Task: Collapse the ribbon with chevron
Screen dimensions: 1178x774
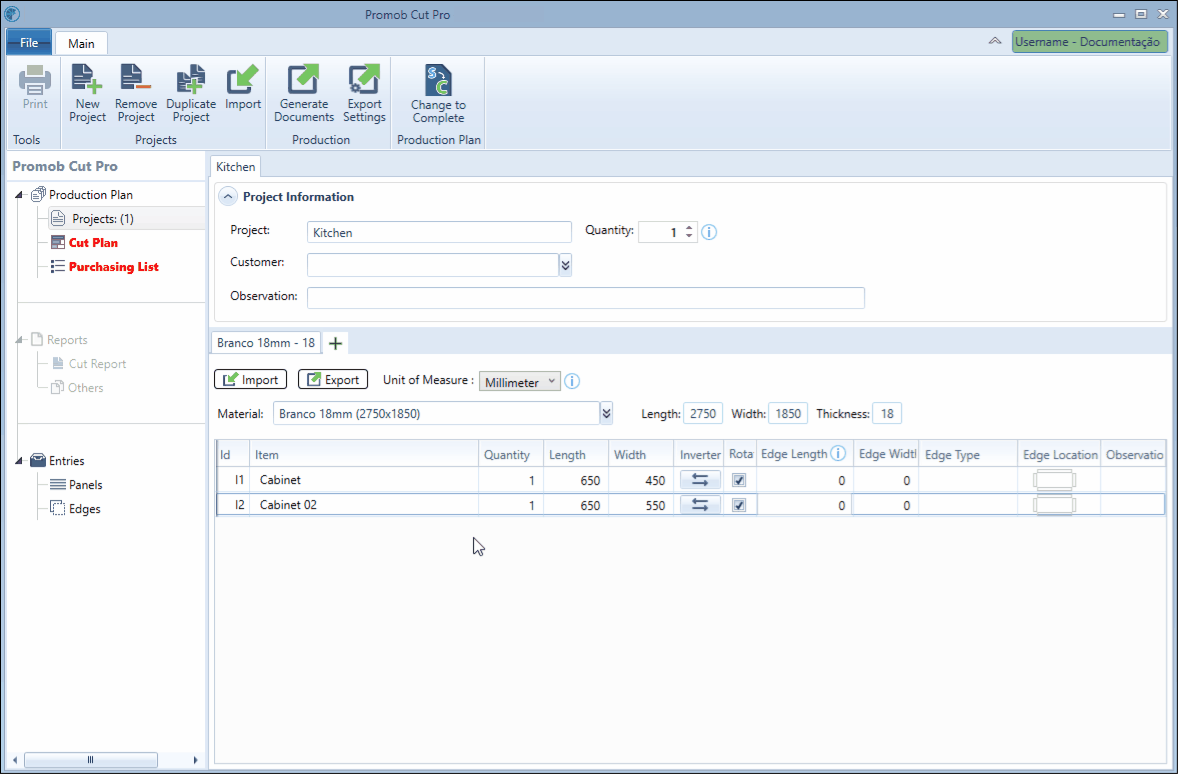Action: 995,41
